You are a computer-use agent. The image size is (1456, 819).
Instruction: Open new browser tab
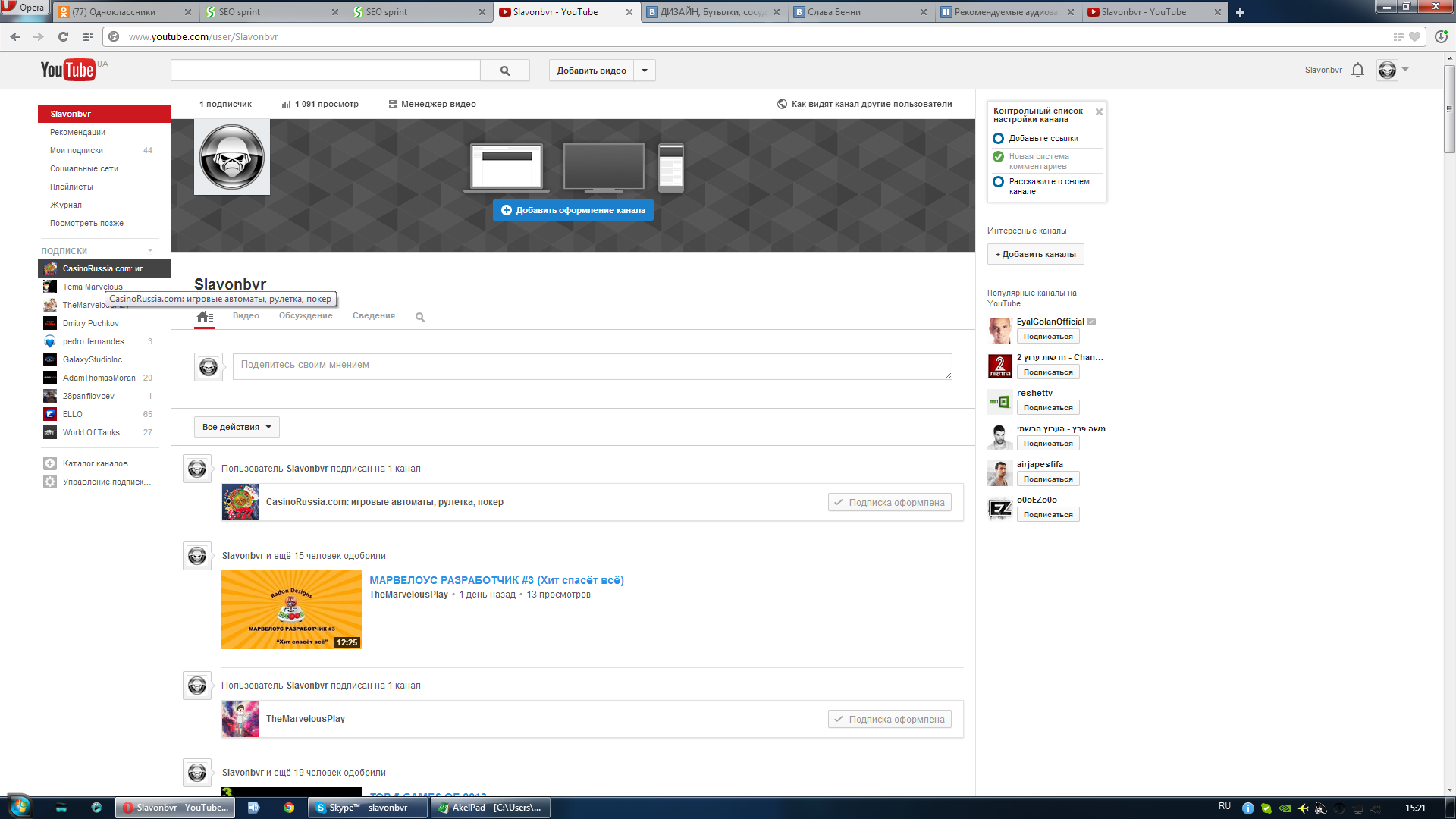coord(1240,12)
